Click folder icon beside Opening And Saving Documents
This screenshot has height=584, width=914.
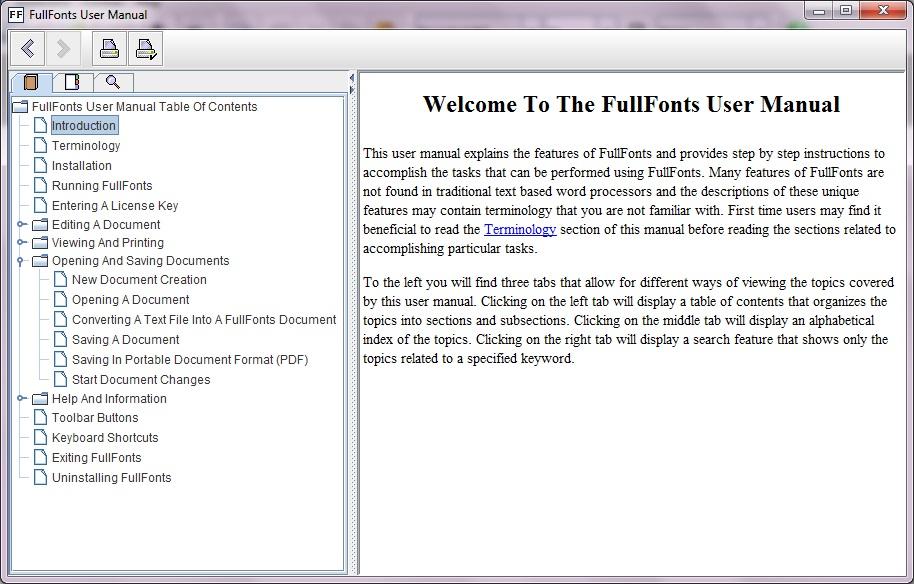click(40, 261)
